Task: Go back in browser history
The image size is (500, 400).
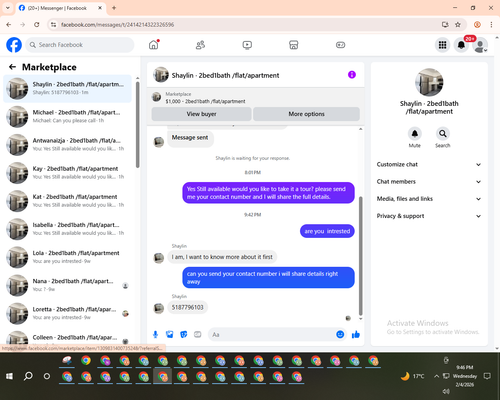Action: pos(9,24)
